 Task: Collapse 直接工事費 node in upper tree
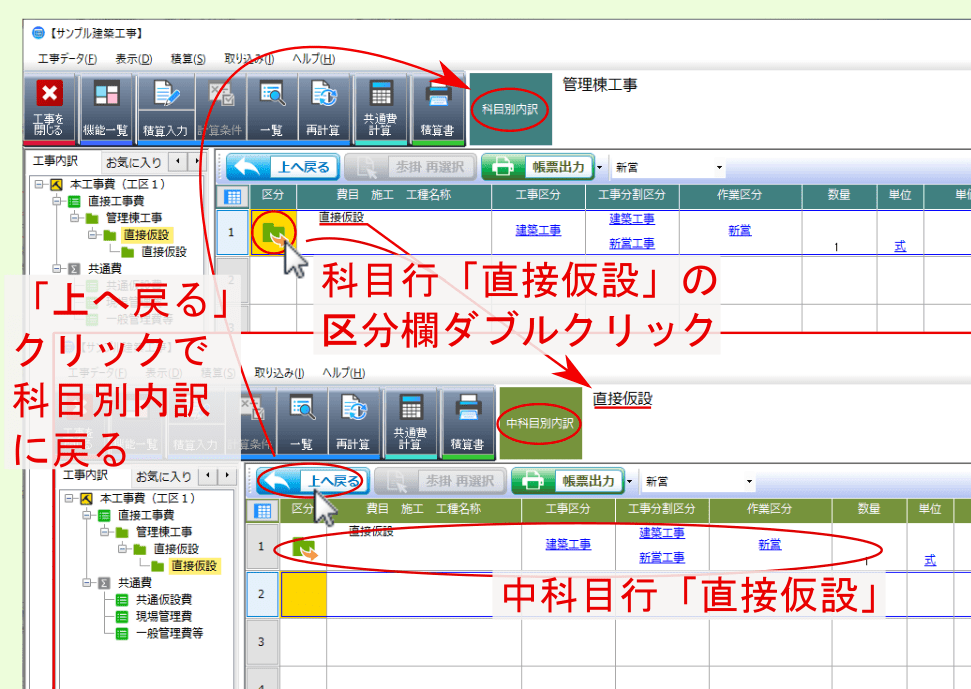pyautogui.click(x=57, y=201)
